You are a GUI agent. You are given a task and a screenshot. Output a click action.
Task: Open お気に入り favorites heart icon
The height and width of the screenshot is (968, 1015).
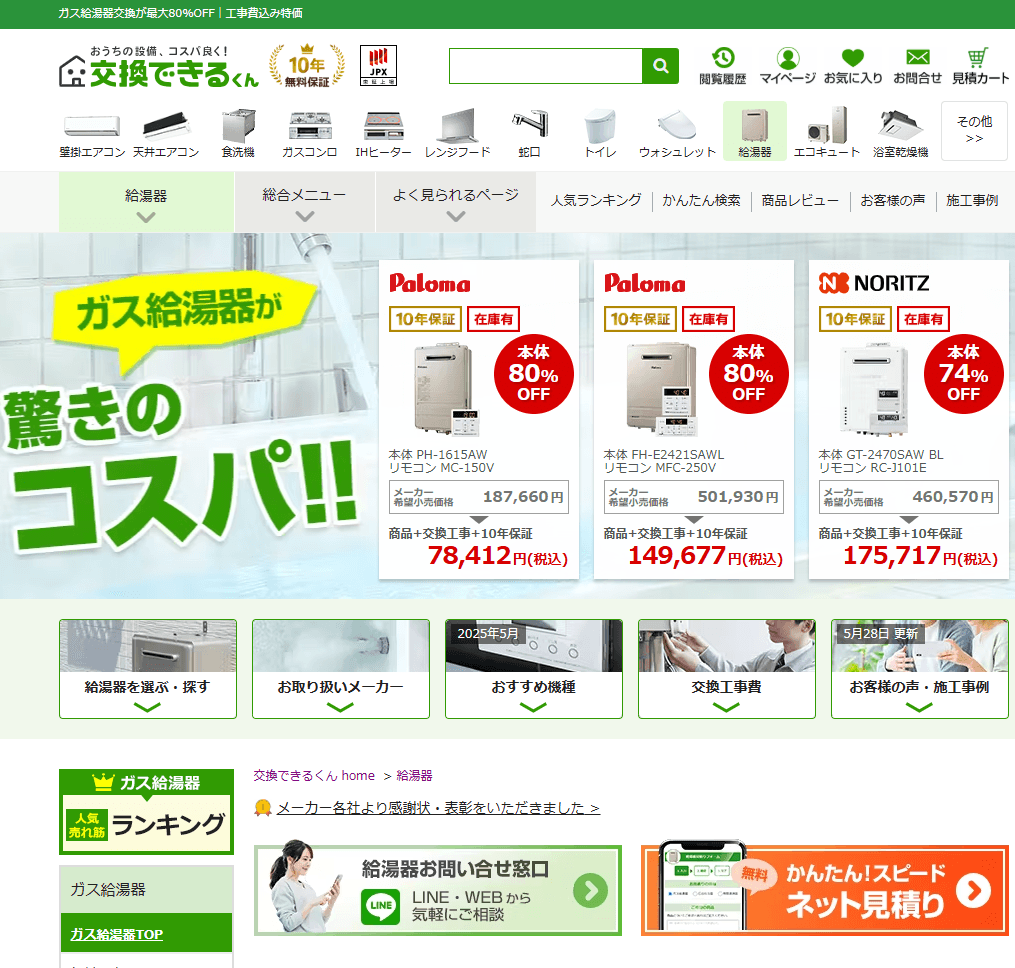tap(853, 66)
